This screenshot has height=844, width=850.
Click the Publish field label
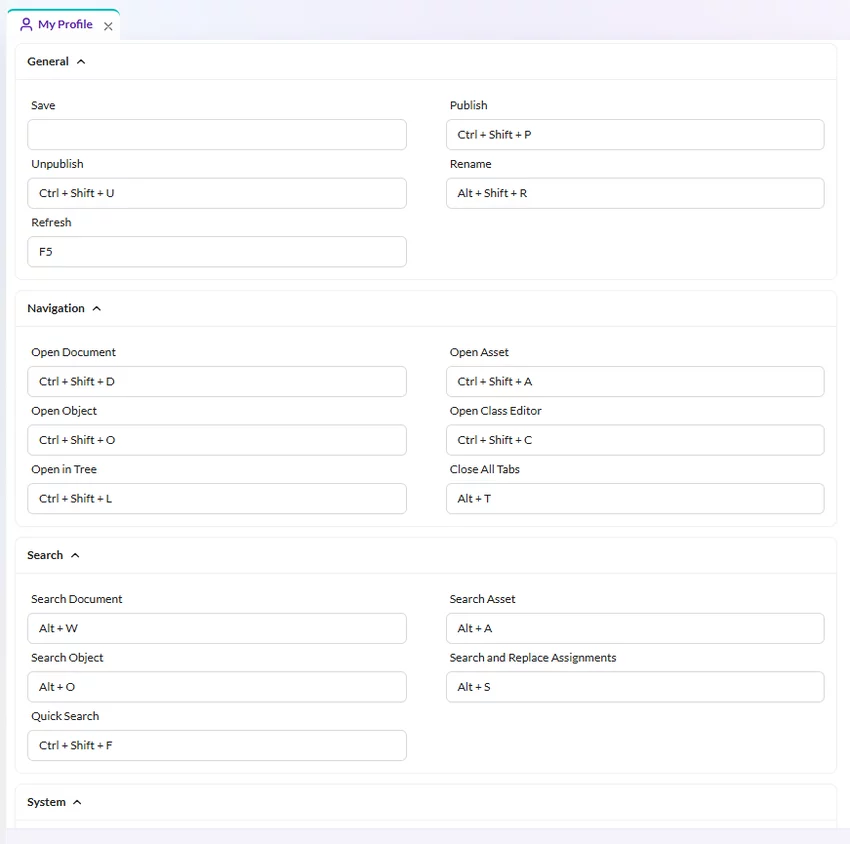coord(468,106)
